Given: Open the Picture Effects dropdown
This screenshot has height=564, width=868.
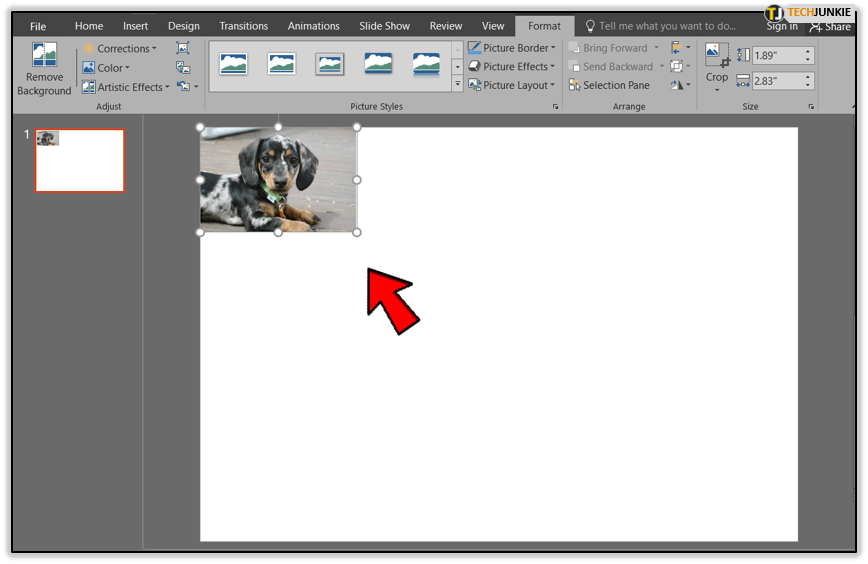Looking at the screenshot, I should click(x=512, y=66).
